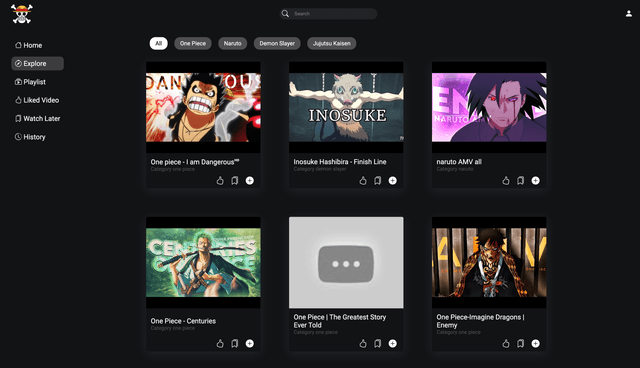Like the One Piece - Centuries video

click(220, 344)
